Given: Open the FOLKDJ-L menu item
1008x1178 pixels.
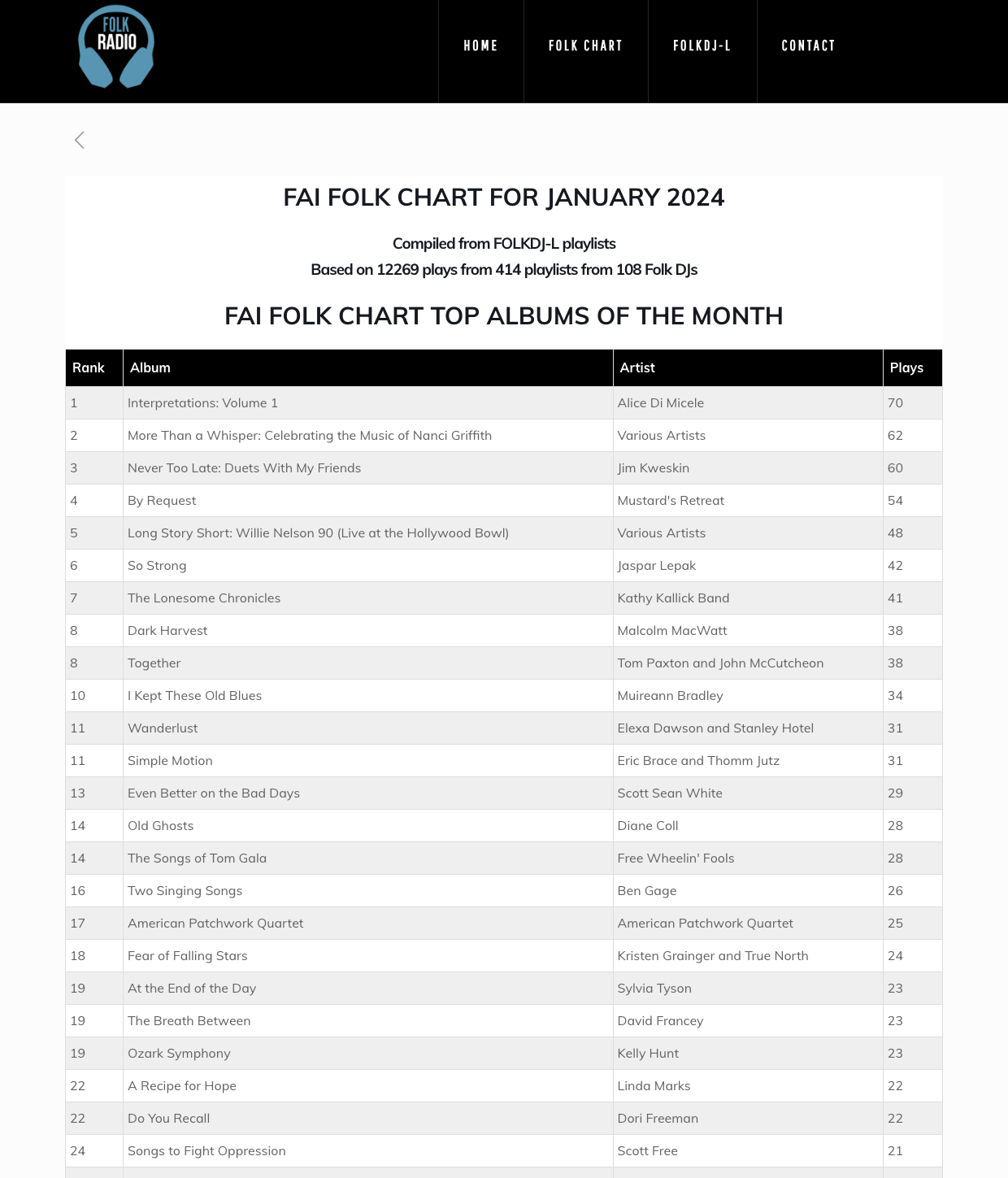Looking at the screenshot, I should [x=702, y=46].
